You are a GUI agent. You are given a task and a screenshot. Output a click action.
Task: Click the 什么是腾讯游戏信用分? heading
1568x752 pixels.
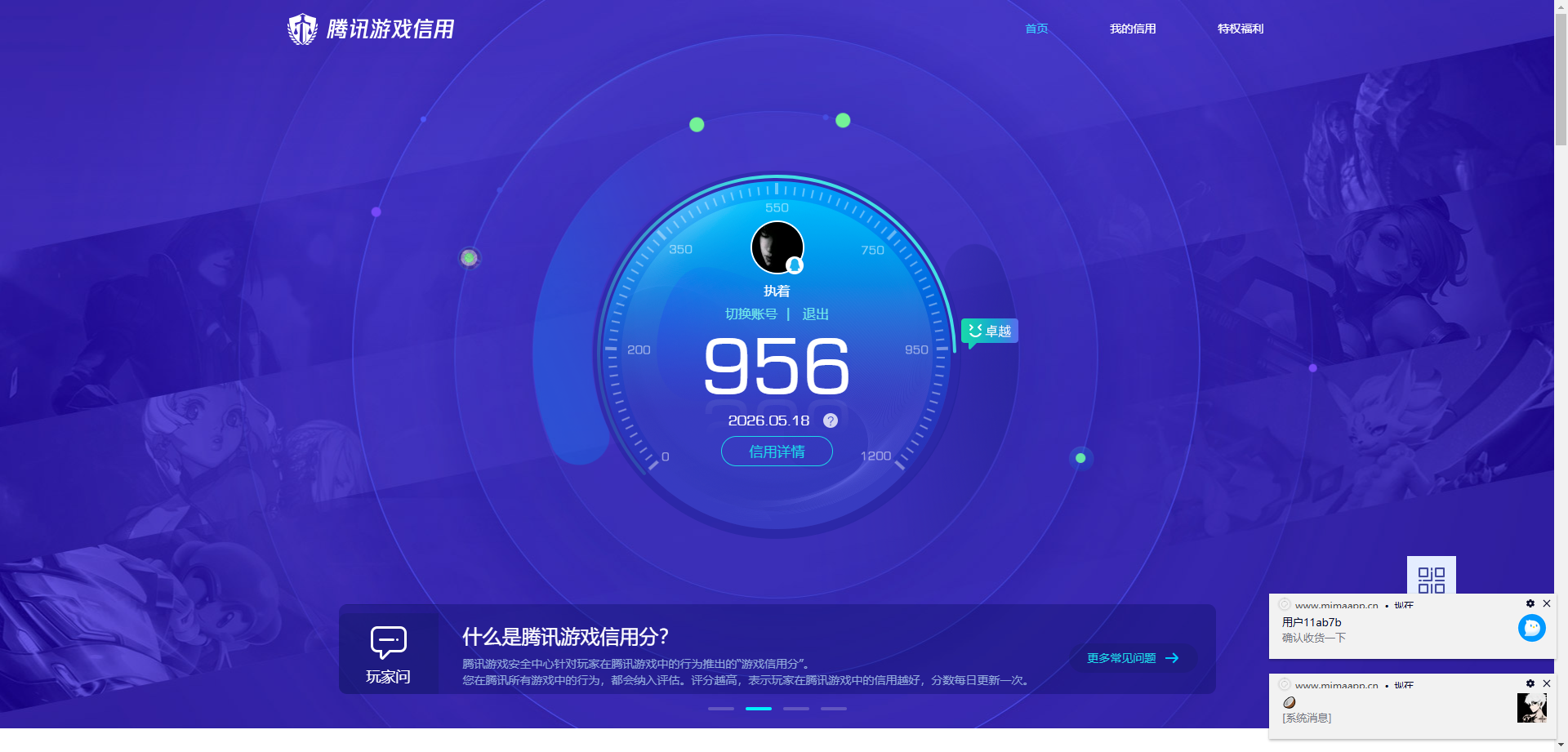pyautogui.click(x=565, y=637)
